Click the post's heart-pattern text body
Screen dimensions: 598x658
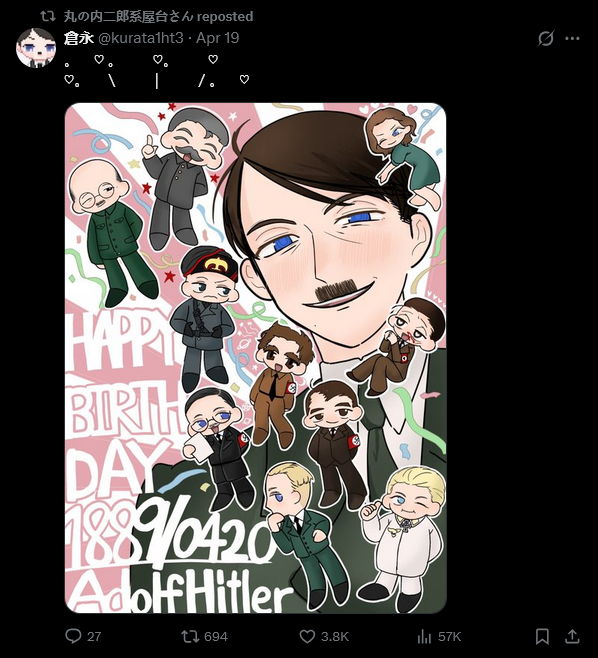click(157, 69)
